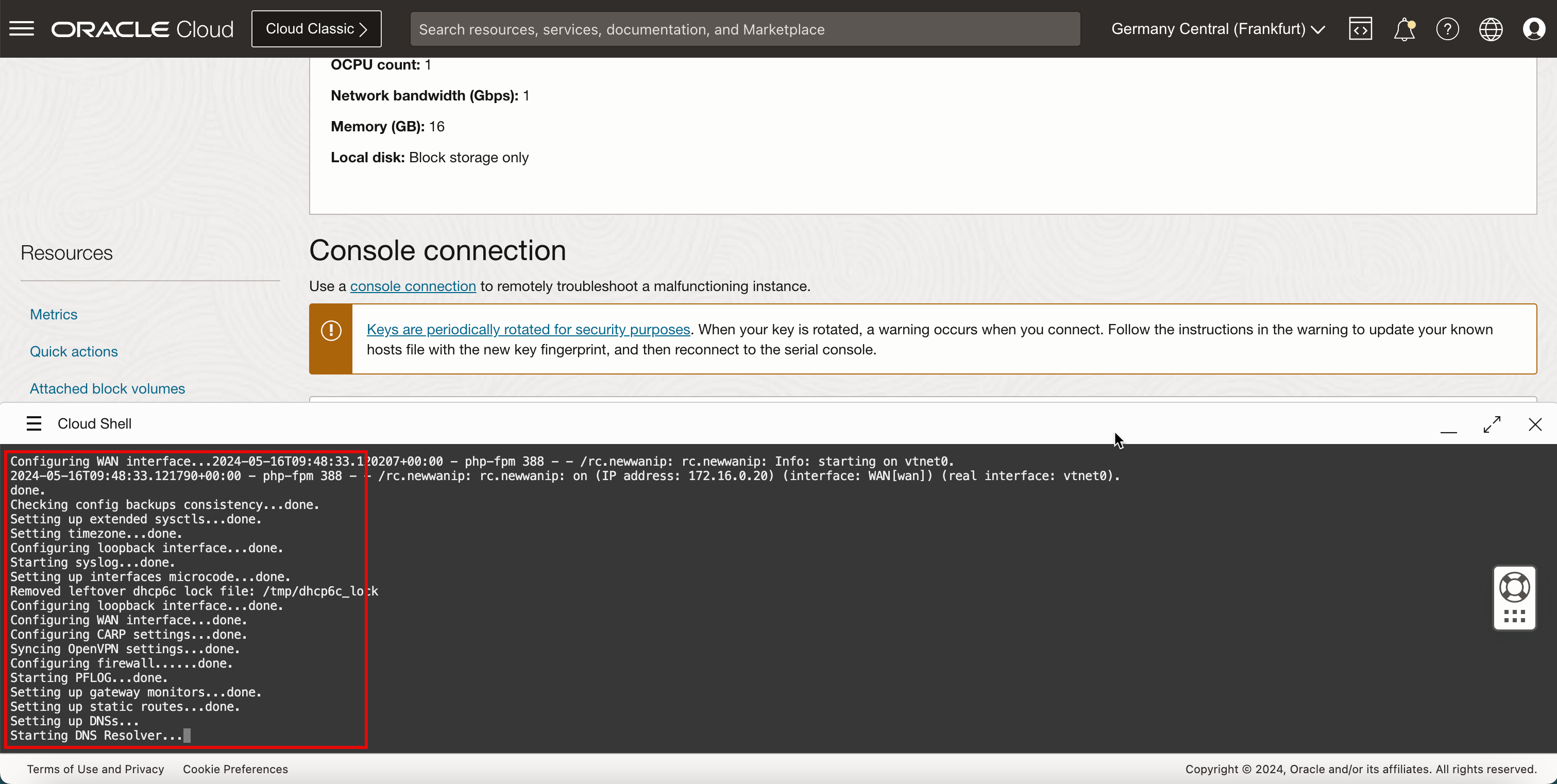Viewport: 1557px width, 784px height.
Task: Click the help question mark icon
Action: pyautogui.click(x=1447, y=28)
